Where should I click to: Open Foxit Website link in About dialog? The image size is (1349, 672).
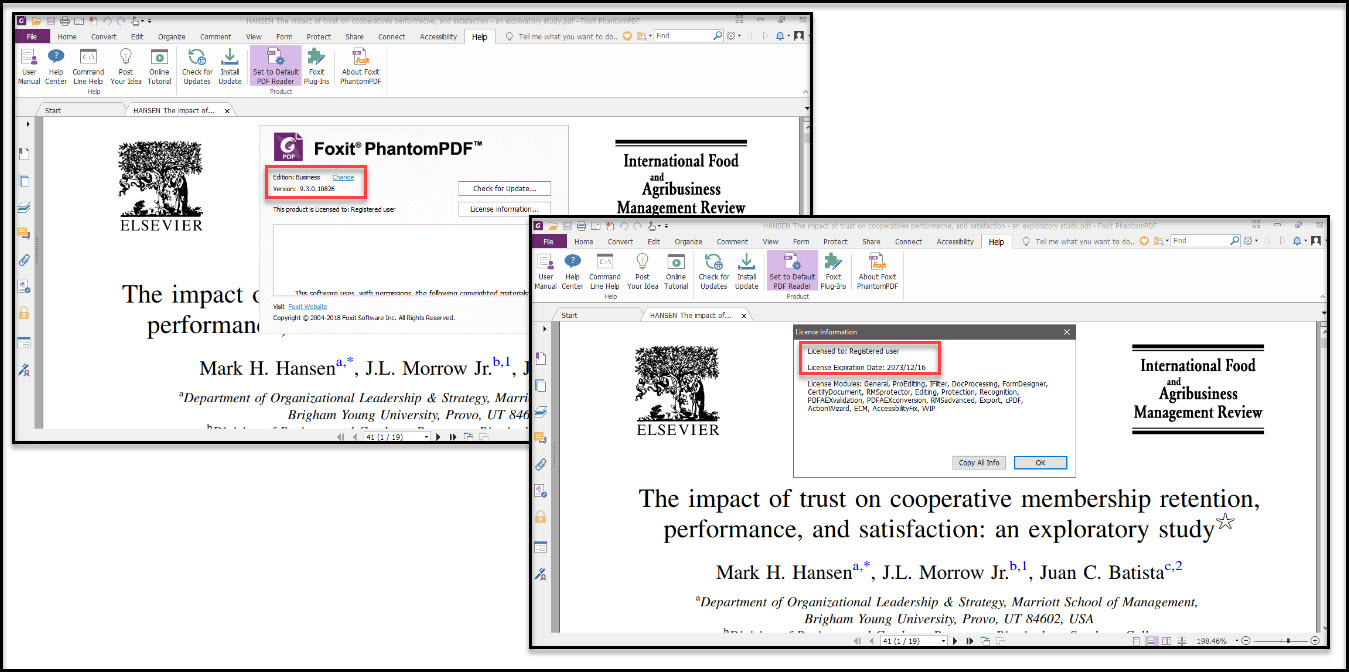pos(308,306)
